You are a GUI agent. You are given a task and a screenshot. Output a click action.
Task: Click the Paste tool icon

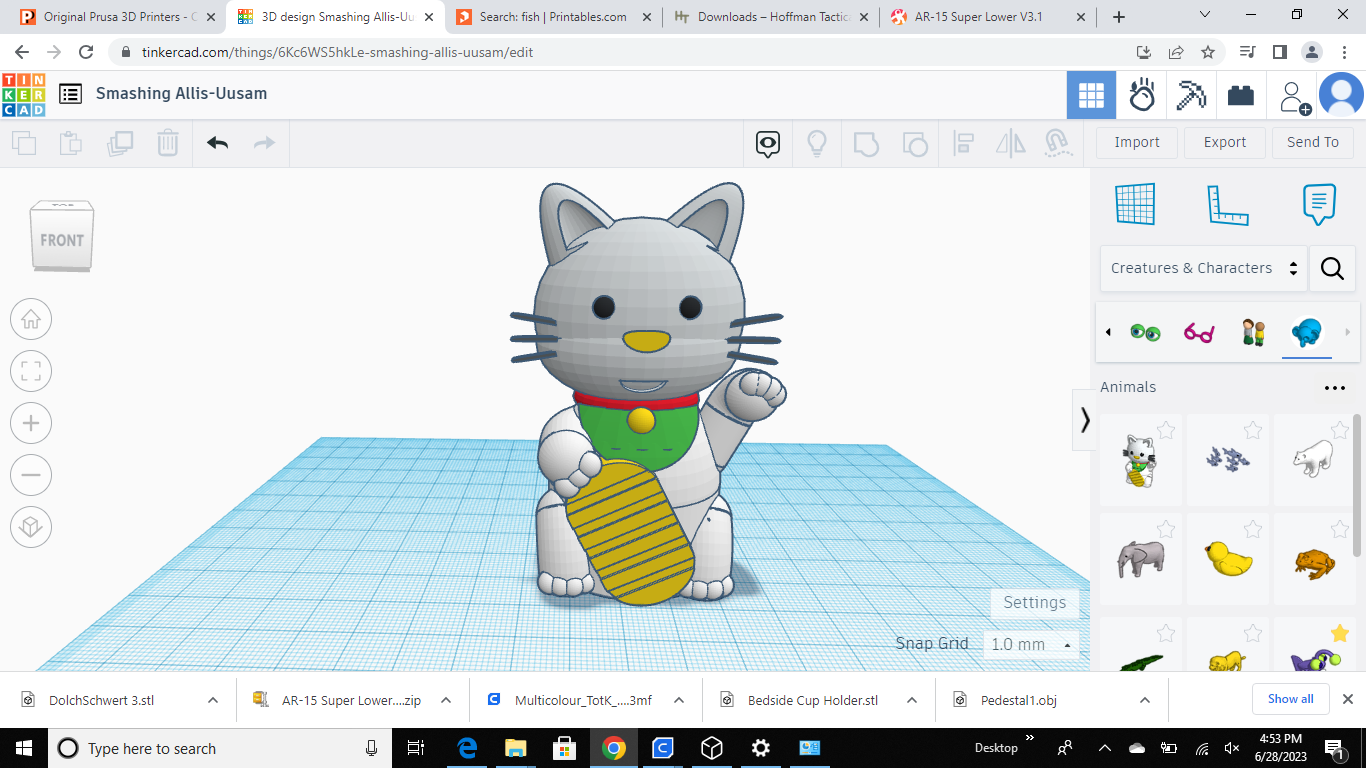[71, 143]
